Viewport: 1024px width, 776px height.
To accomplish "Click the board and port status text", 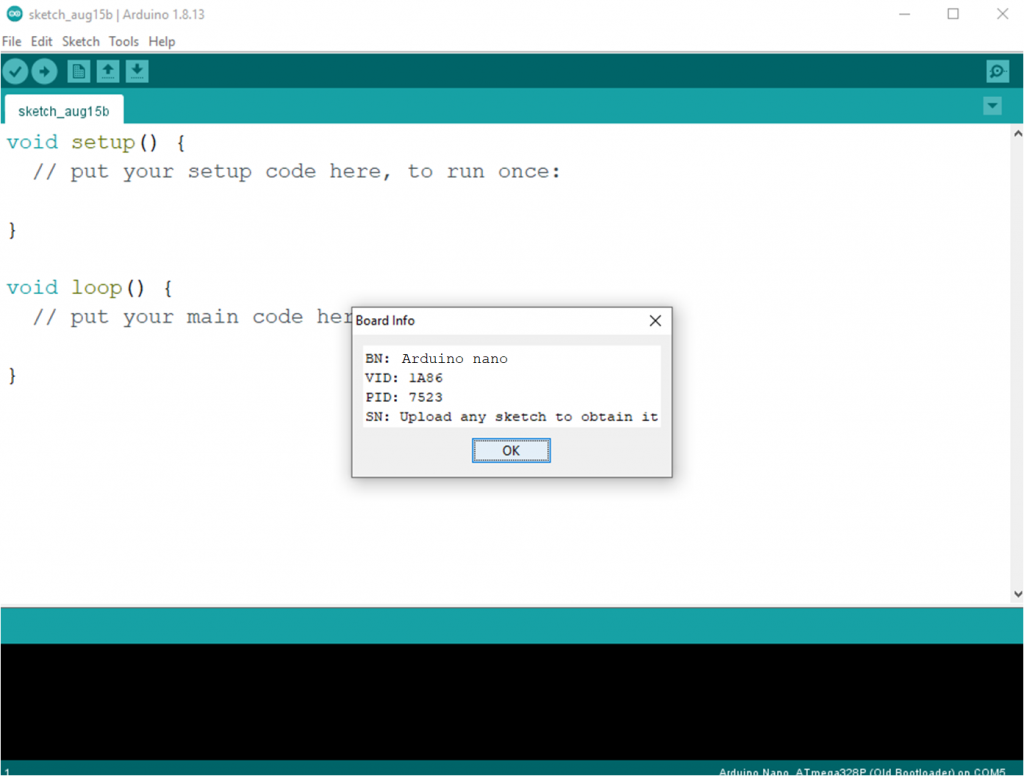I will click(862, 772).
